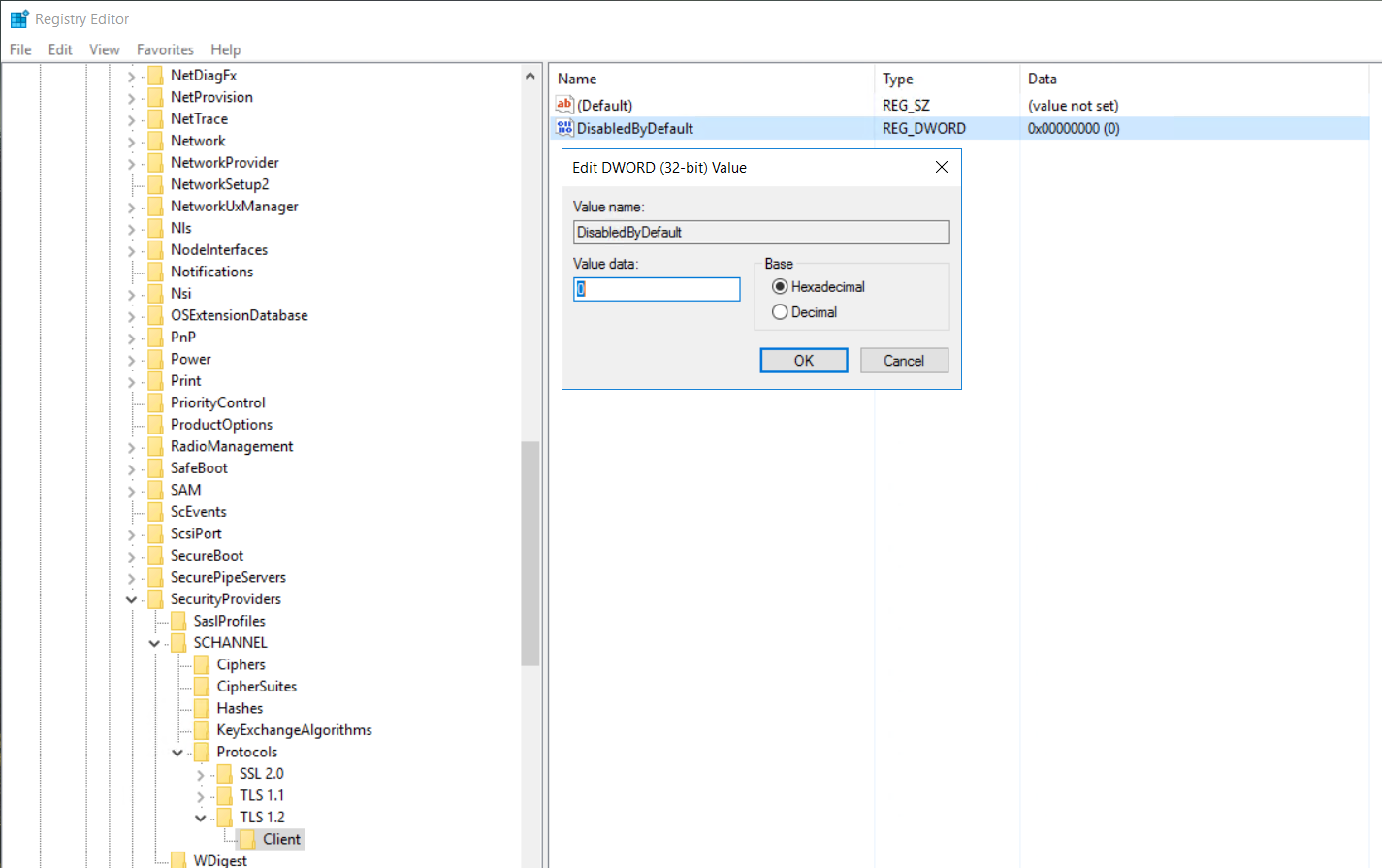Expand the SSL 2.0 protocol key

(201, 775)
